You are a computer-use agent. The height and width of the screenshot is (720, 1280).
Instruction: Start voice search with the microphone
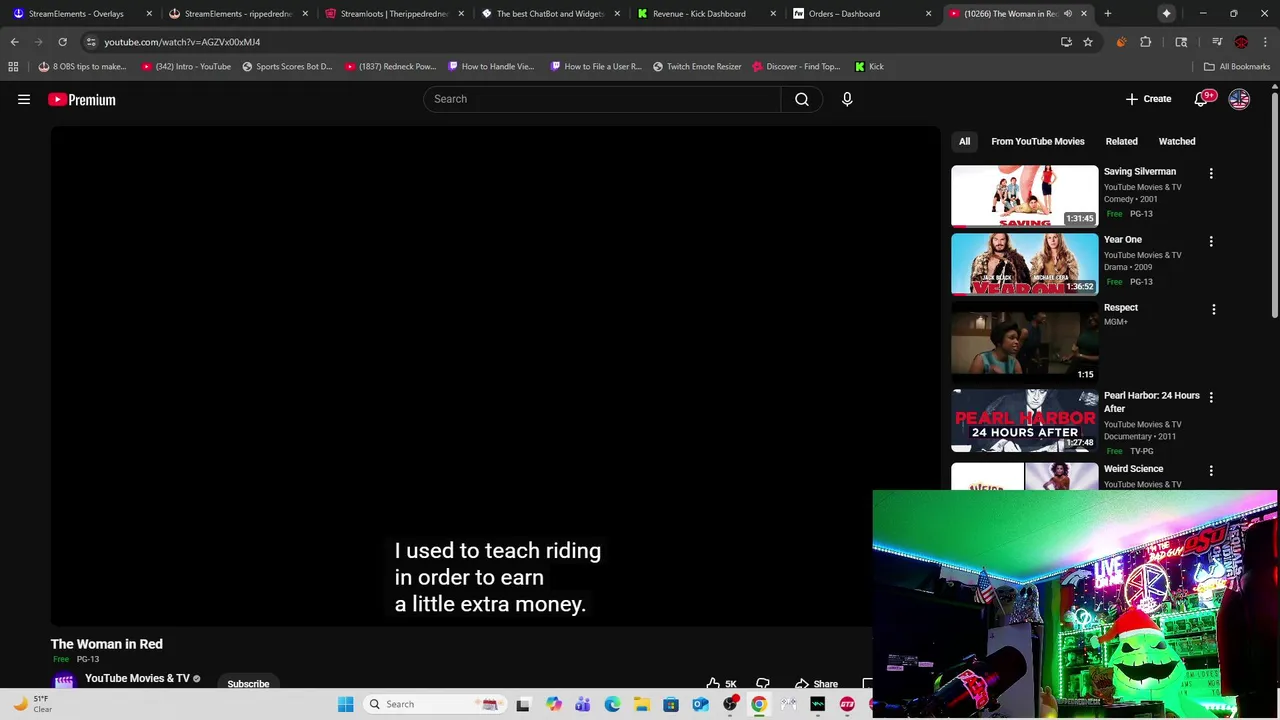click(x=847, y=99)
